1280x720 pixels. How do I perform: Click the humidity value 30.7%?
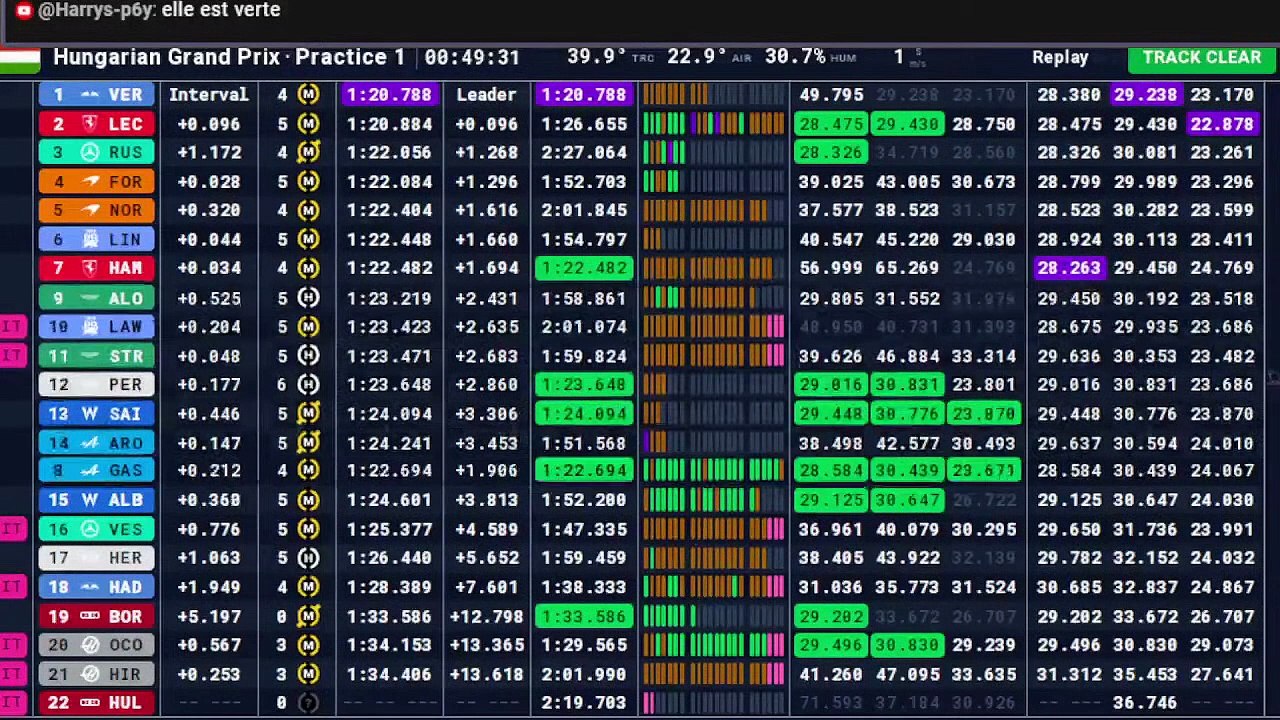[795, 57]
